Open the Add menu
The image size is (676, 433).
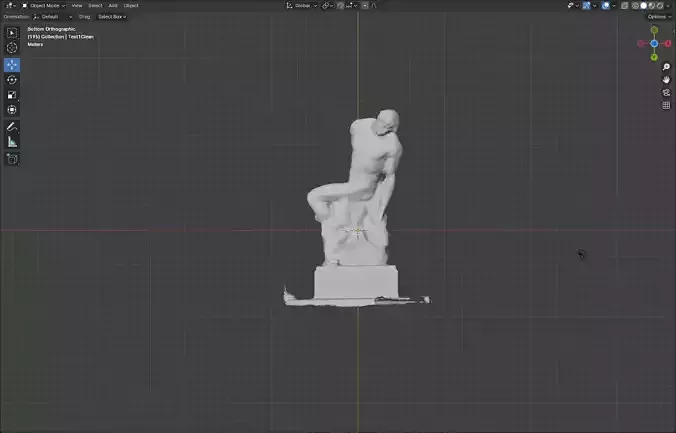(113, 6)
